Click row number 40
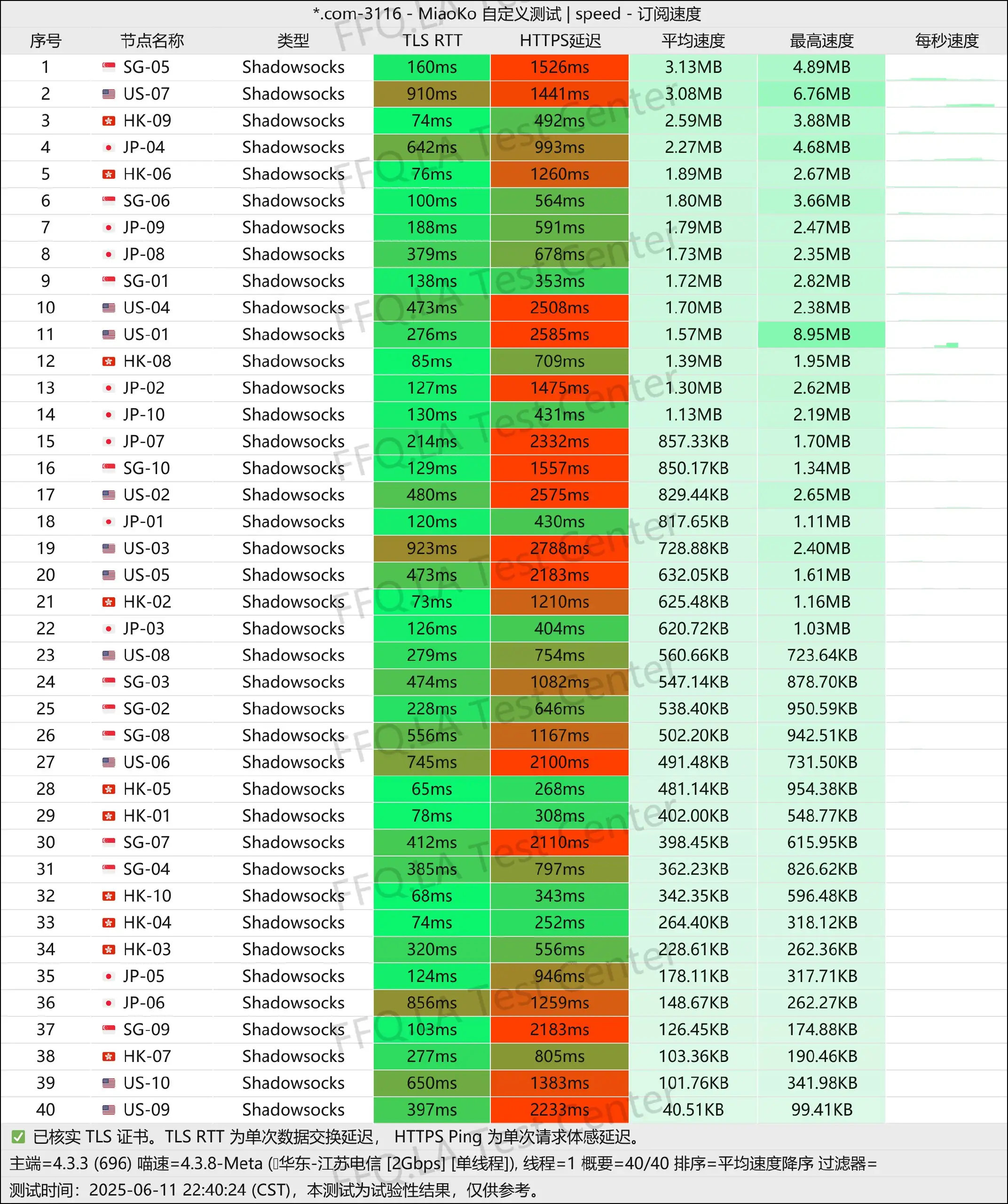 [45, 1109]
